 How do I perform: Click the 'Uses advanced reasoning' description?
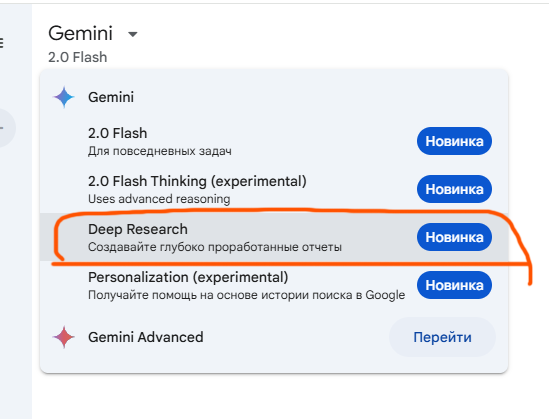point(159,199)
